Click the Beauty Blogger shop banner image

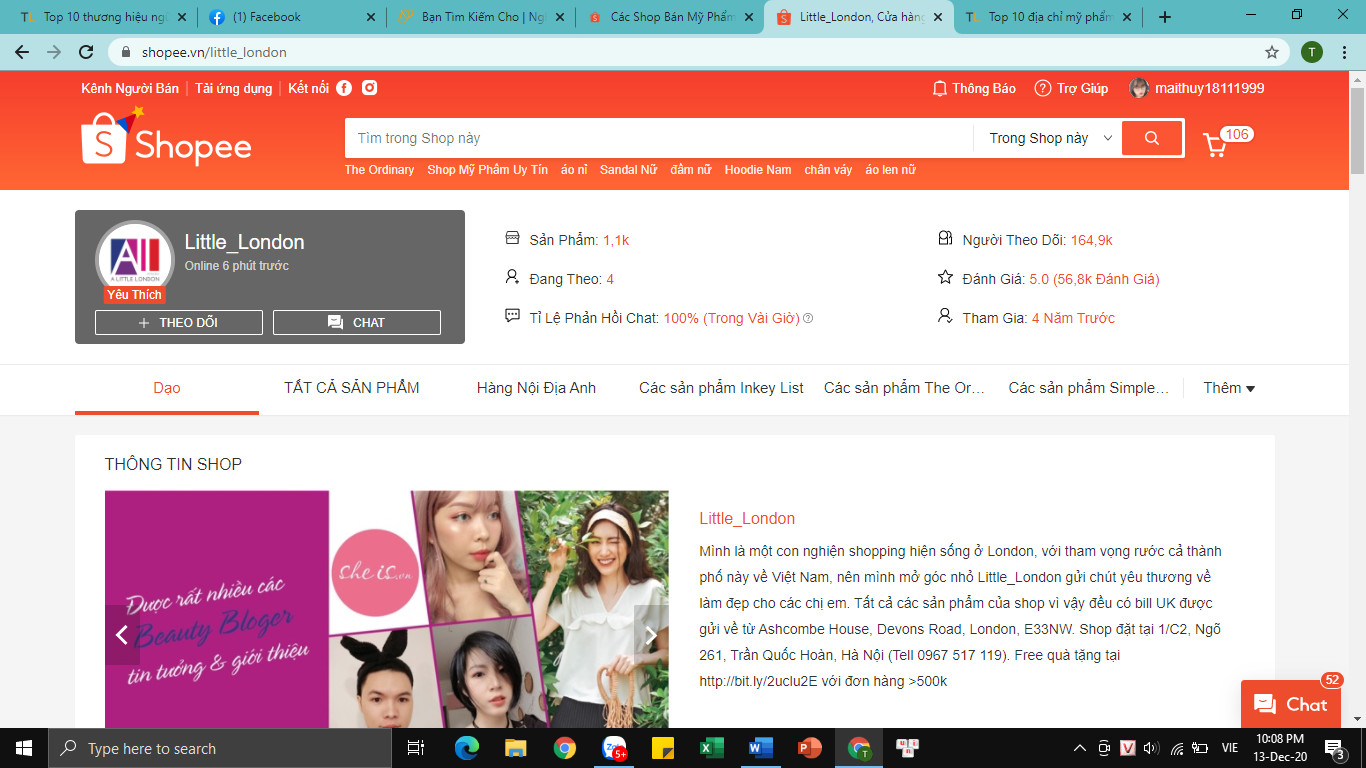point(387,609)
